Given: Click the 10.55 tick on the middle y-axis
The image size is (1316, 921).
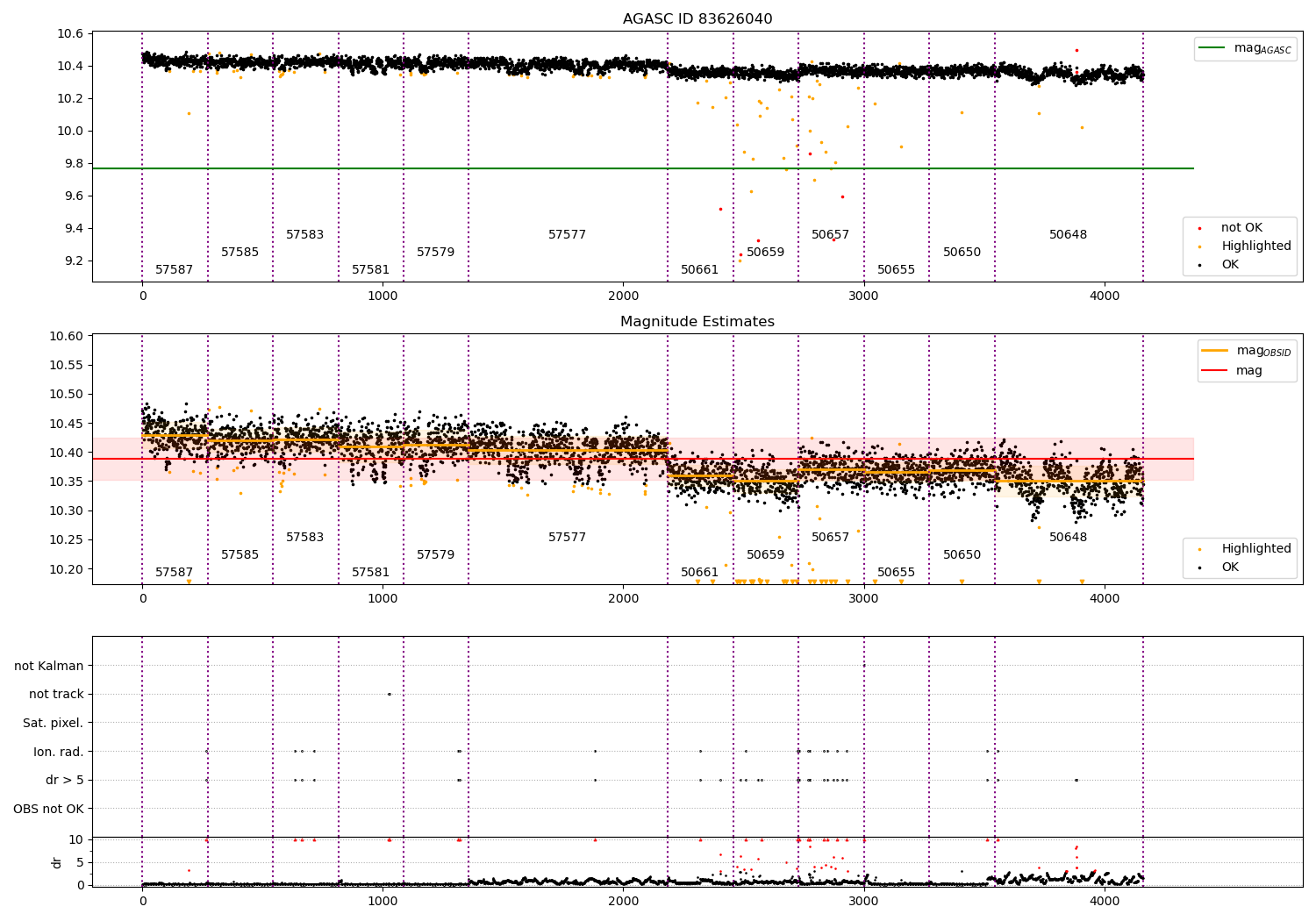Looking at the screenshot, I should pyautogui.click(x=66, y=366).
